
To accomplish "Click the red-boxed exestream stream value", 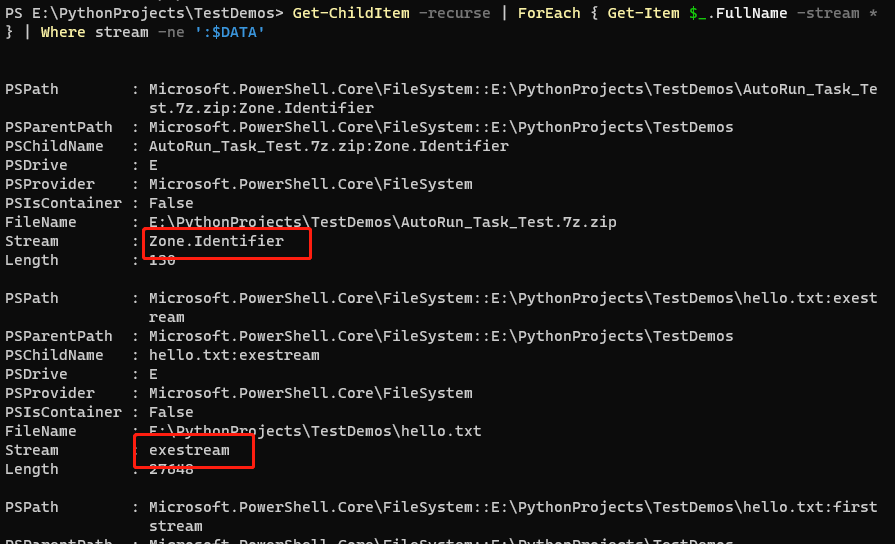I will [190, 450].
